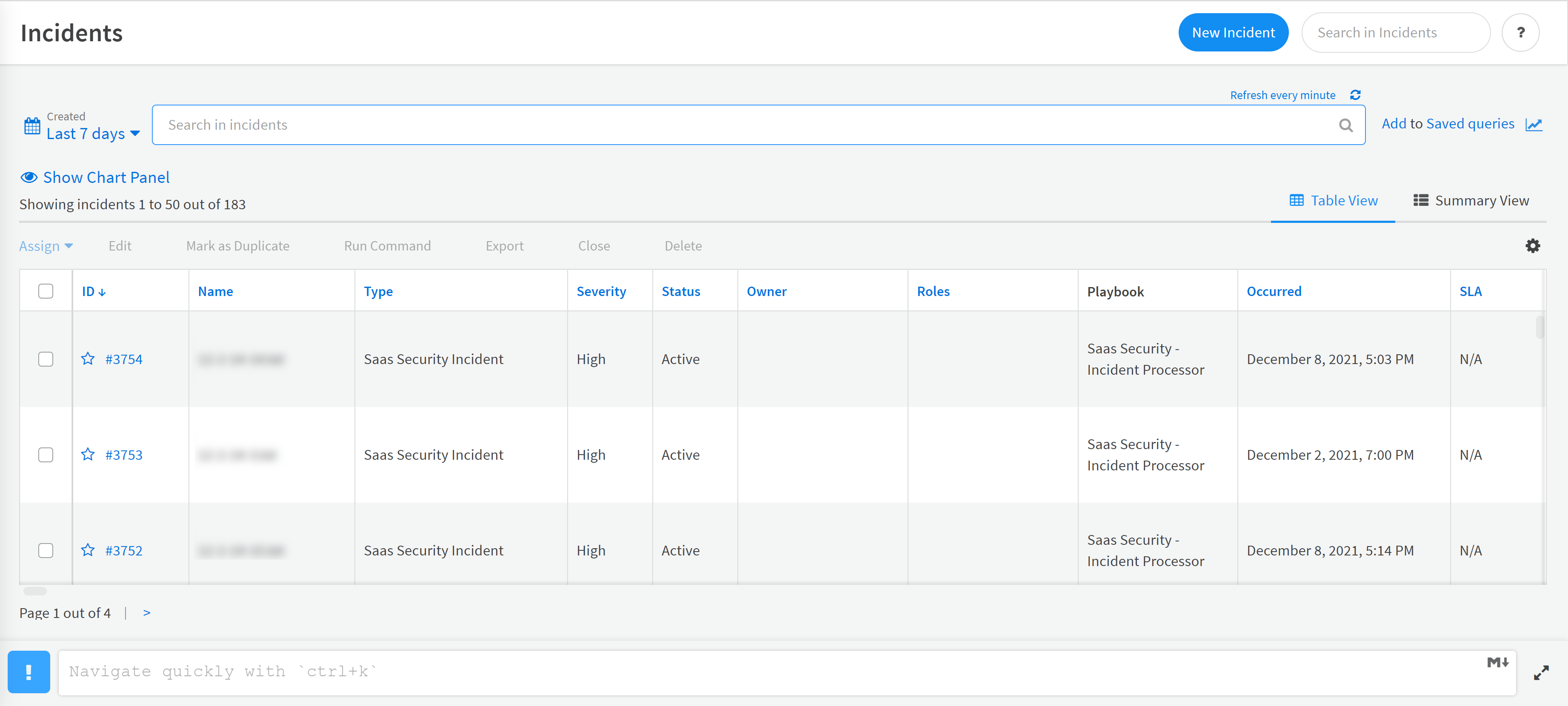Toggle the Markdown icon in command bar

pyautogui.click(x=1497, y=662)
